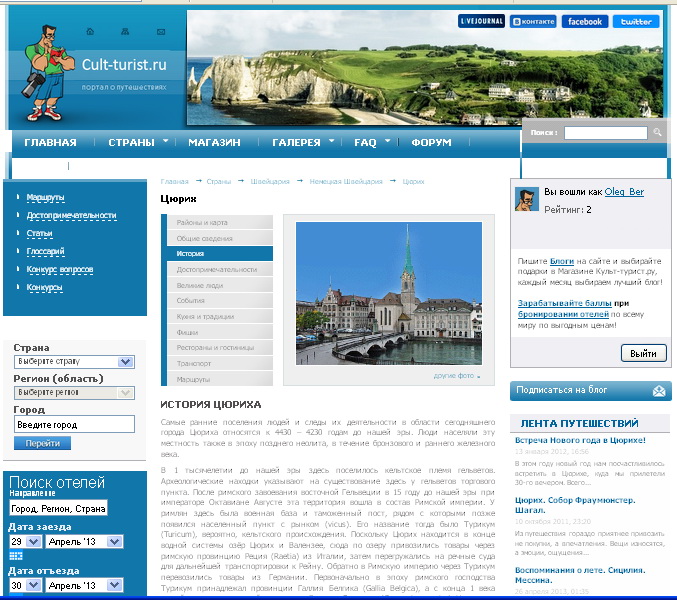
Task: Open Цюрих. Собор Фраумюнстер. Шагал post
Action: 575,505
